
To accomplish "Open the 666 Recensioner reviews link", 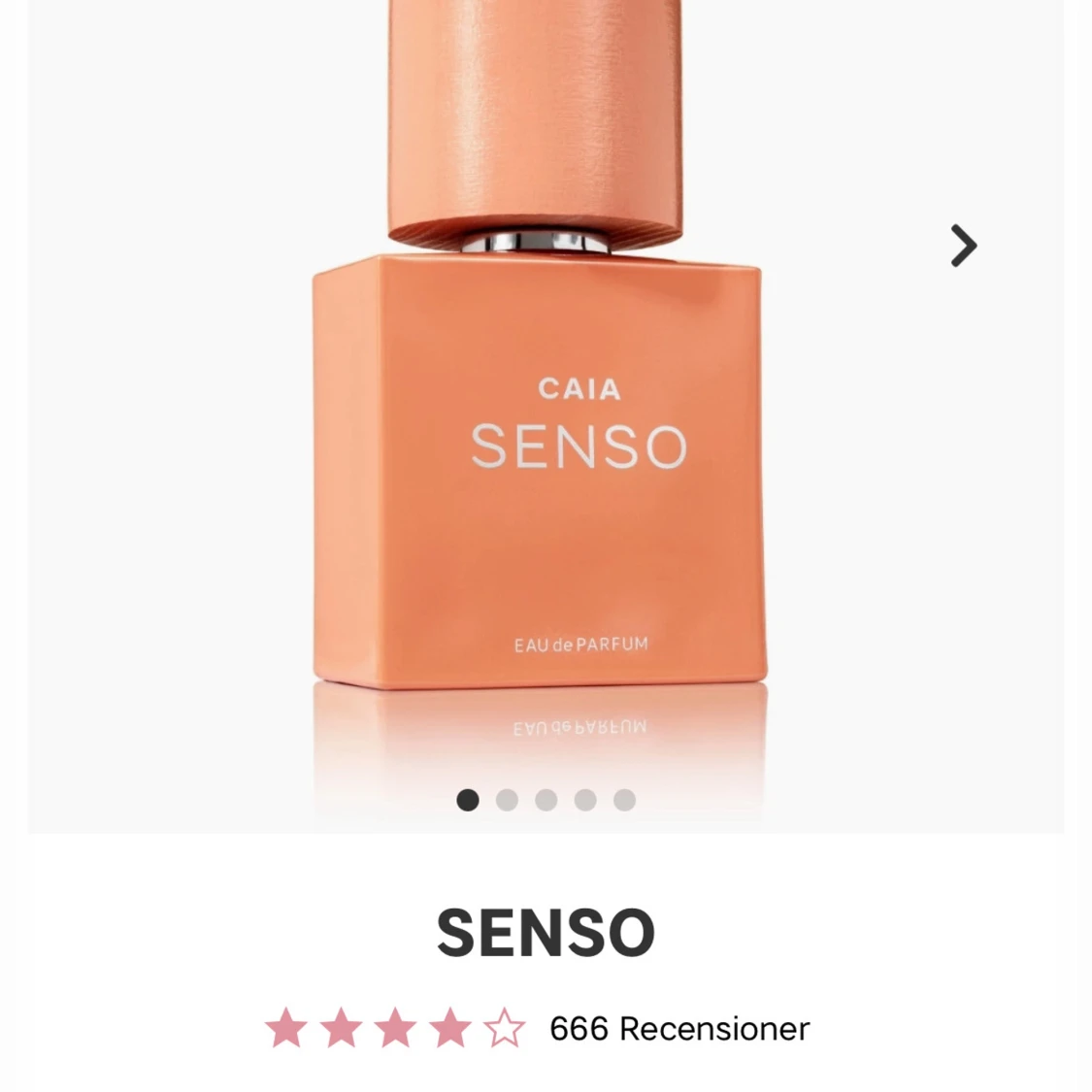I will point(679,1029).
